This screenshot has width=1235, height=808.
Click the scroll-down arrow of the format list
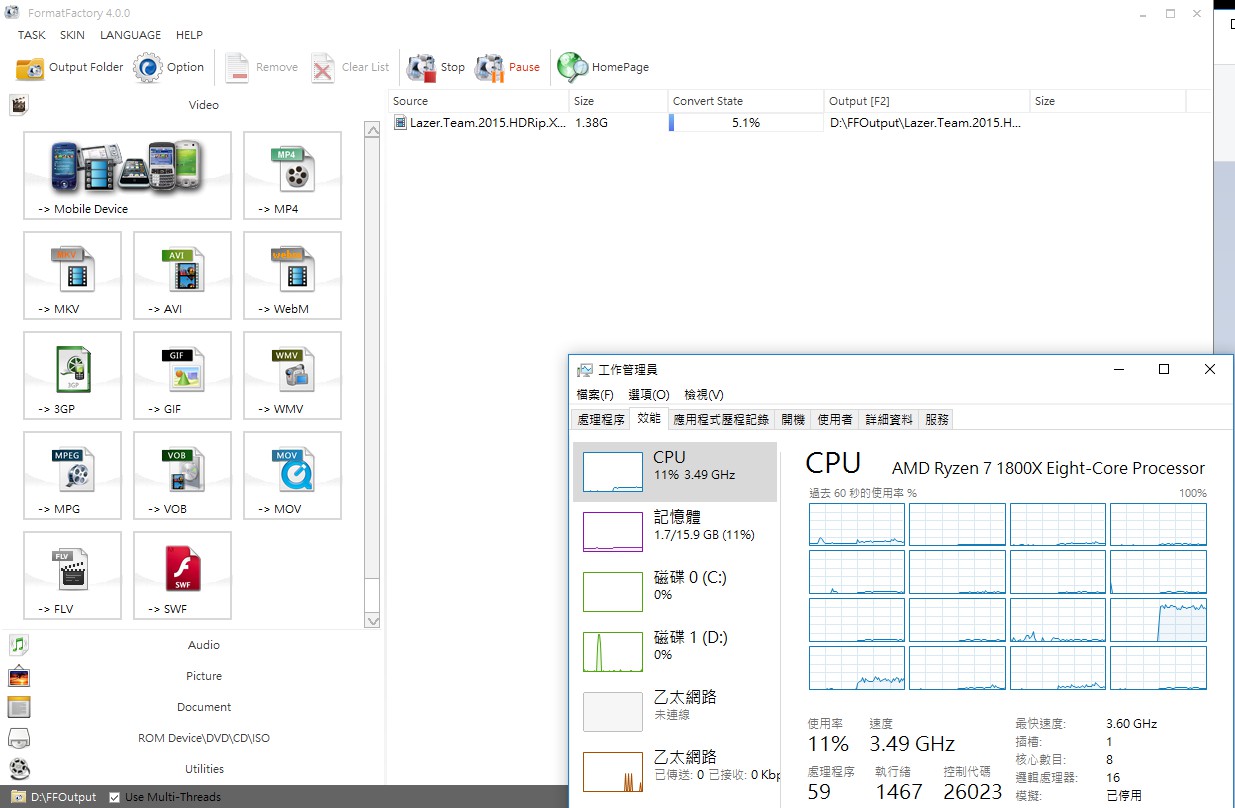point(372,621)
